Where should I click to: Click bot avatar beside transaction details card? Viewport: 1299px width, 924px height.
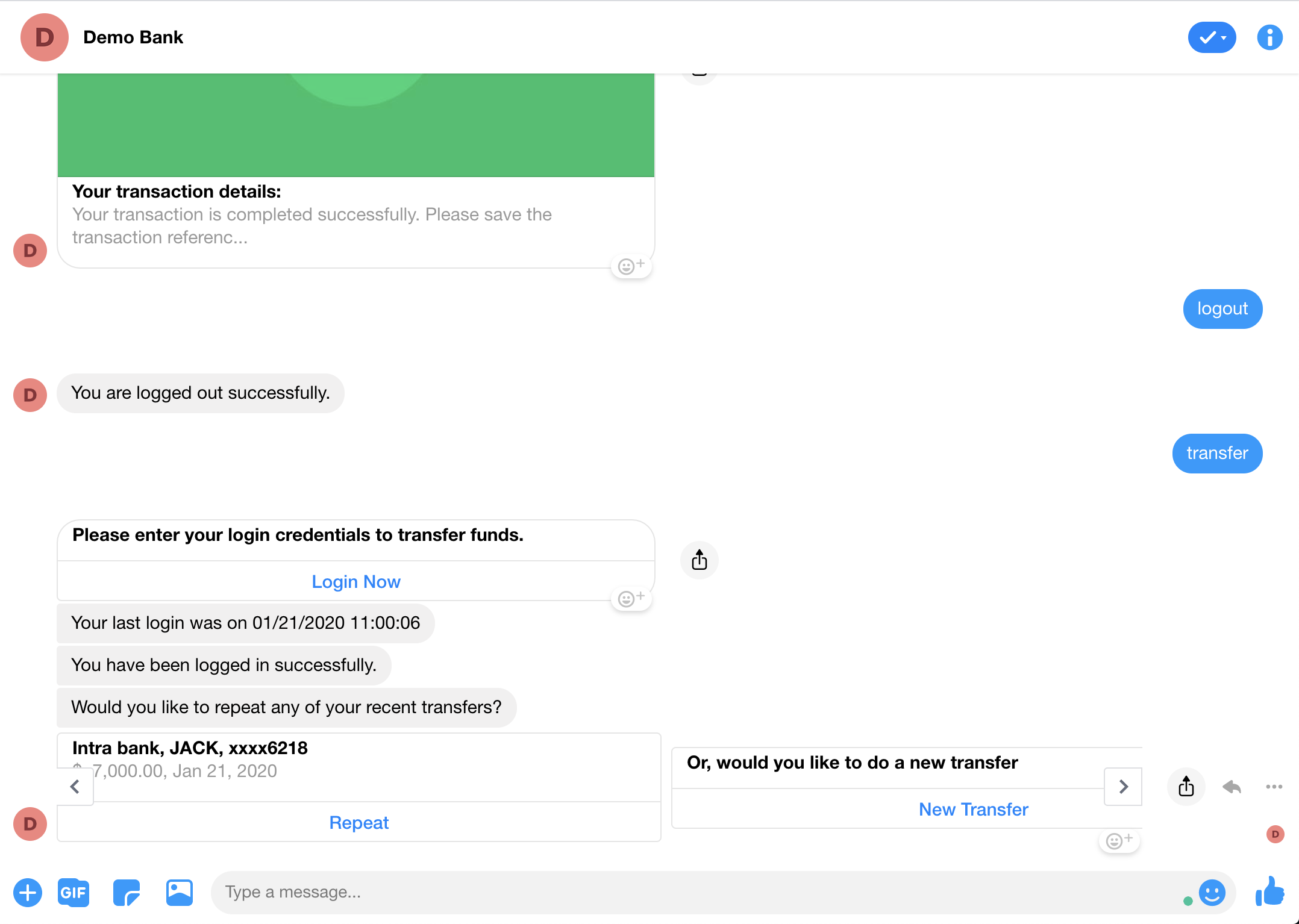(30, 251)
